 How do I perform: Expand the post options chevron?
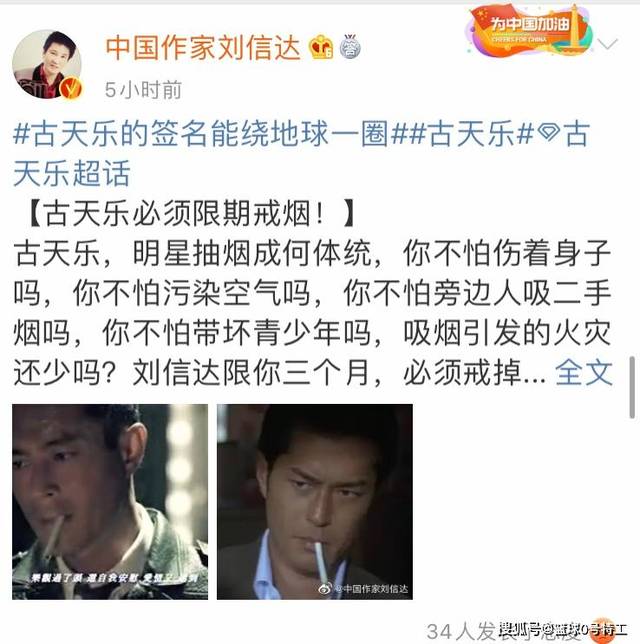pyautogui.click(x=607, y=44)
